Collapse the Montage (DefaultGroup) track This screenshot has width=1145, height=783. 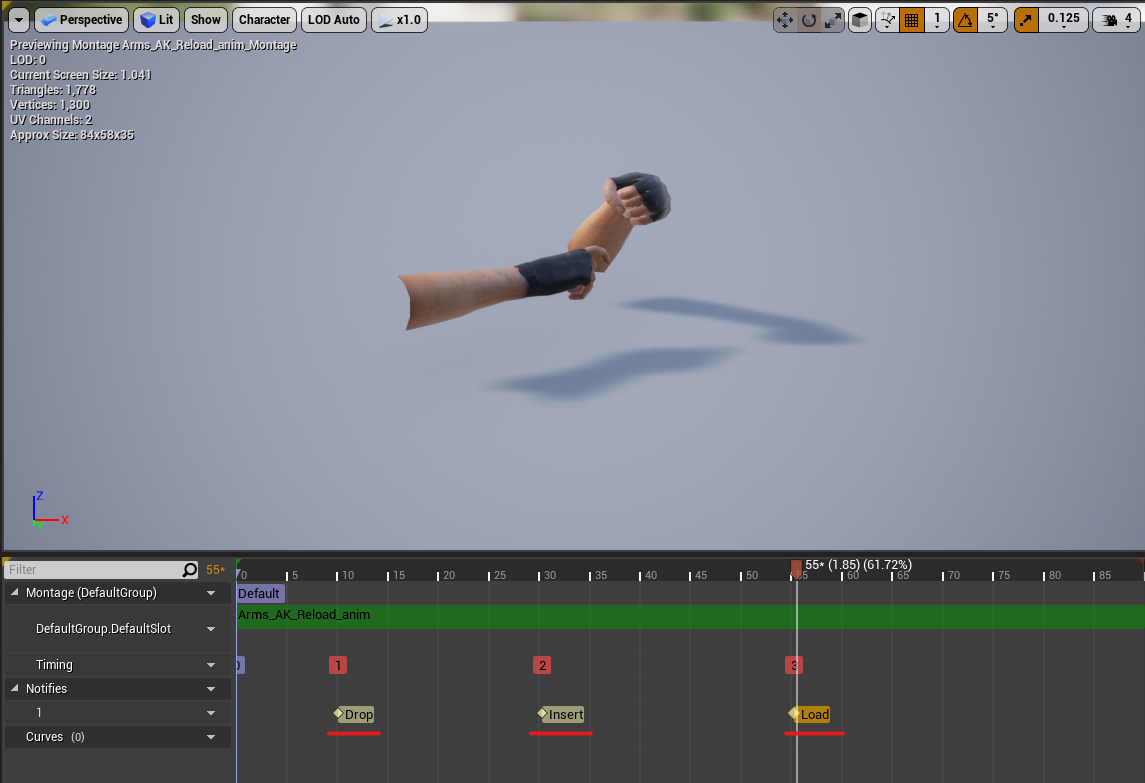(14, 592)
